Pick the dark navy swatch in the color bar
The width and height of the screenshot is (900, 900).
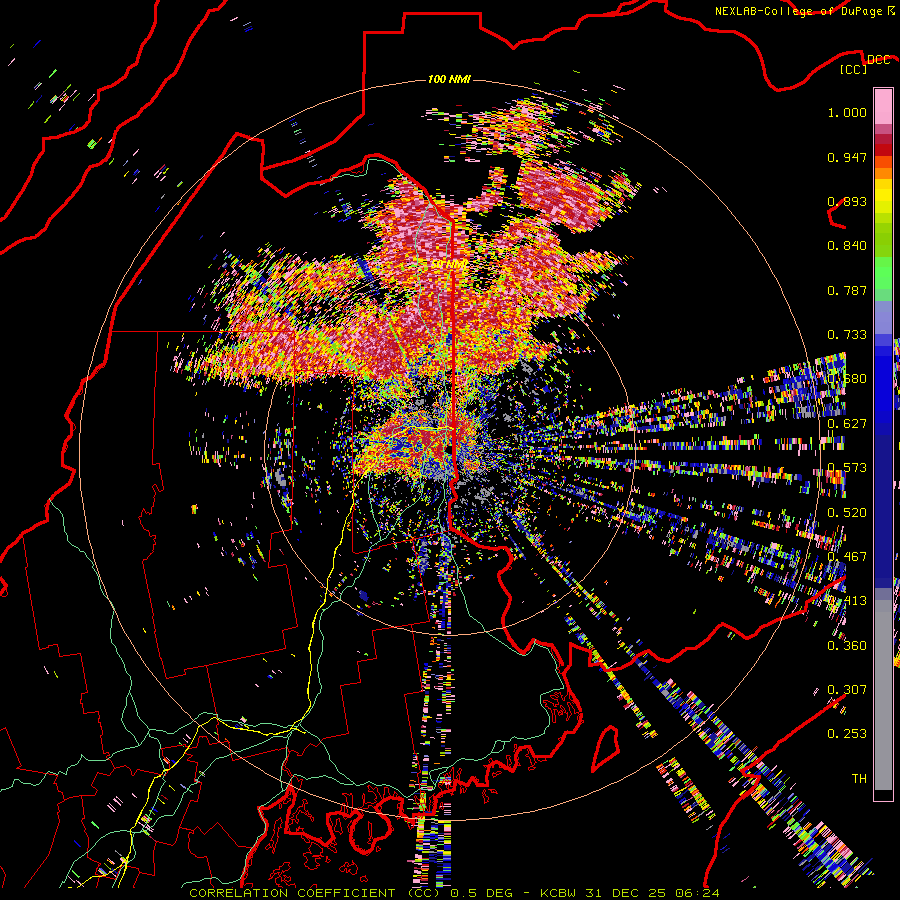(883, 505)
